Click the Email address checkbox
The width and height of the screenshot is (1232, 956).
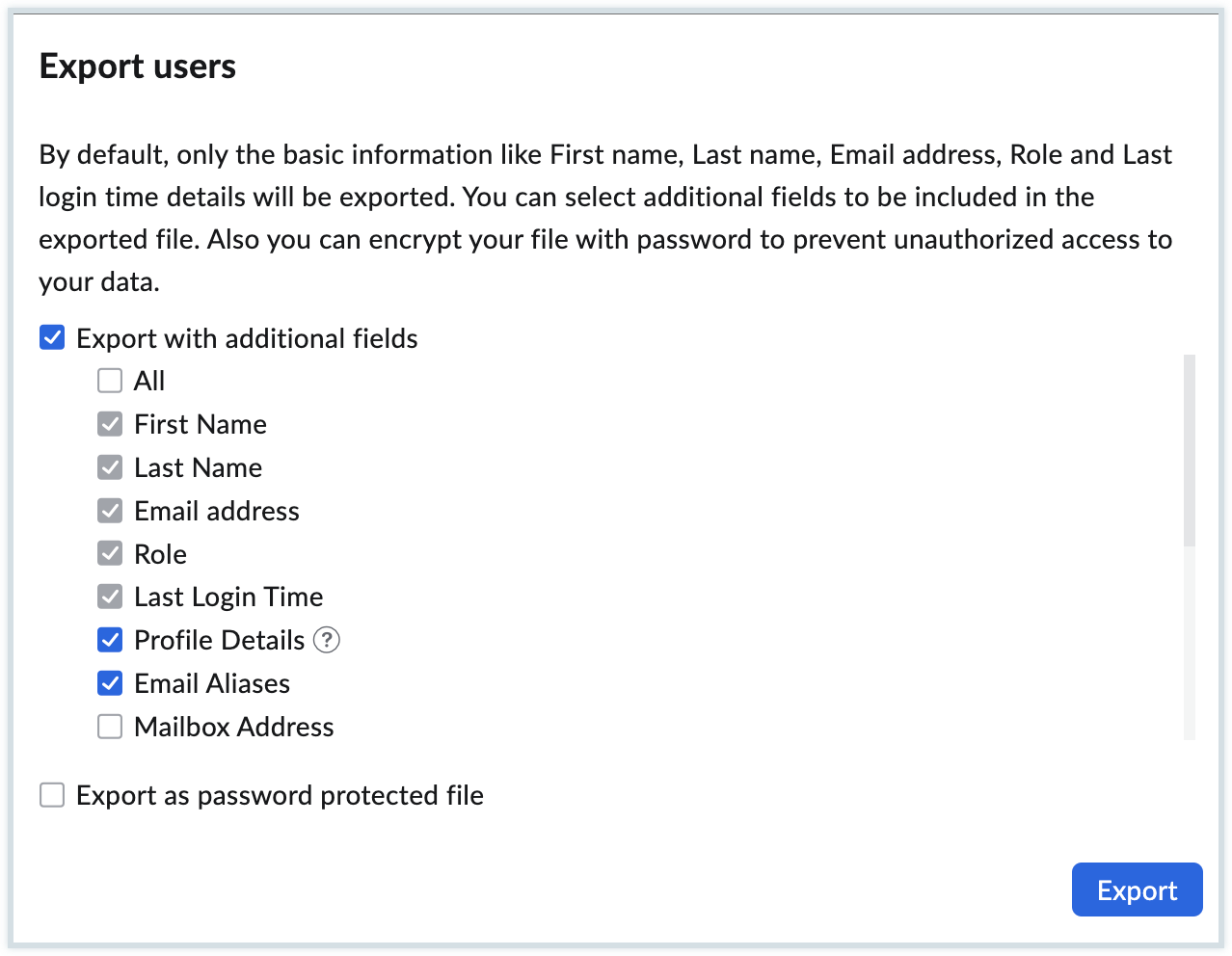(x=110, y=511)
